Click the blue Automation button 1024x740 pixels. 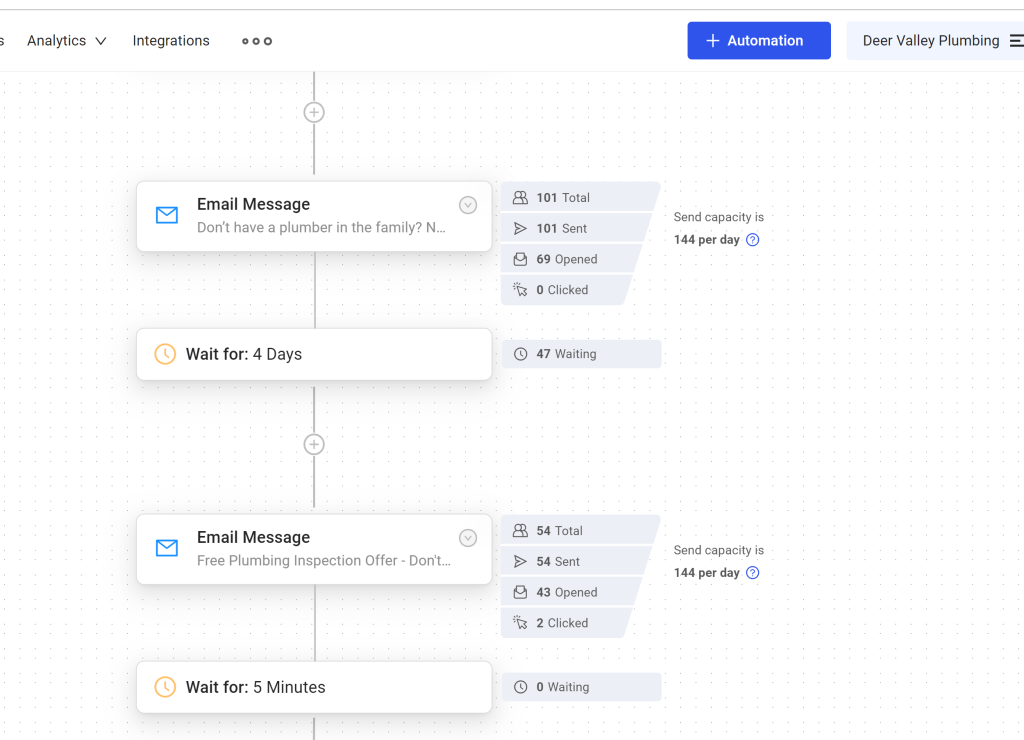(x=759, y=40)
